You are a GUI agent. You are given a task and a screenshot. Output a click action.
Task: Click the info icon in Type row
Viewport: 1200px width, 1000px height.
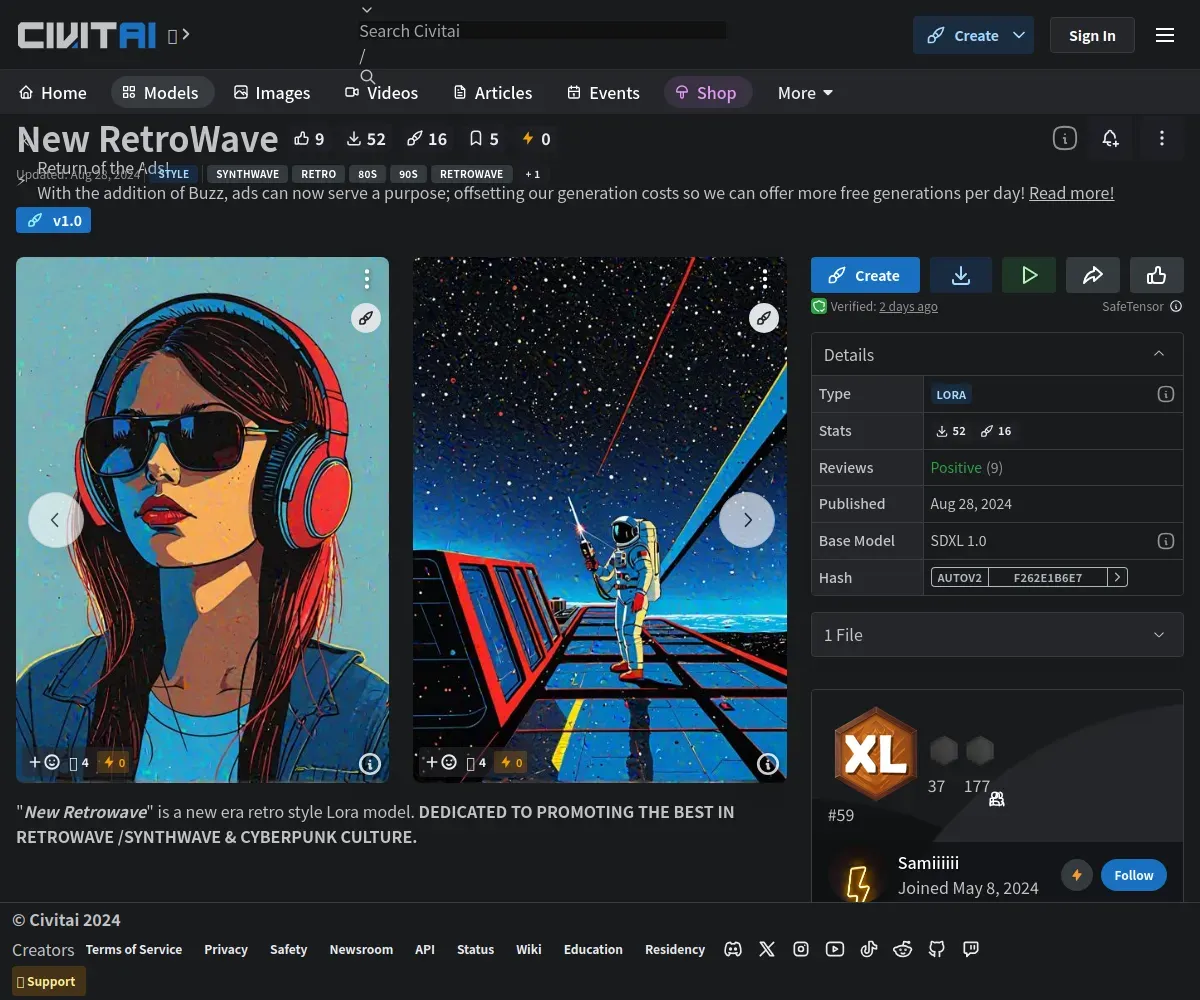pos(1165,394)
